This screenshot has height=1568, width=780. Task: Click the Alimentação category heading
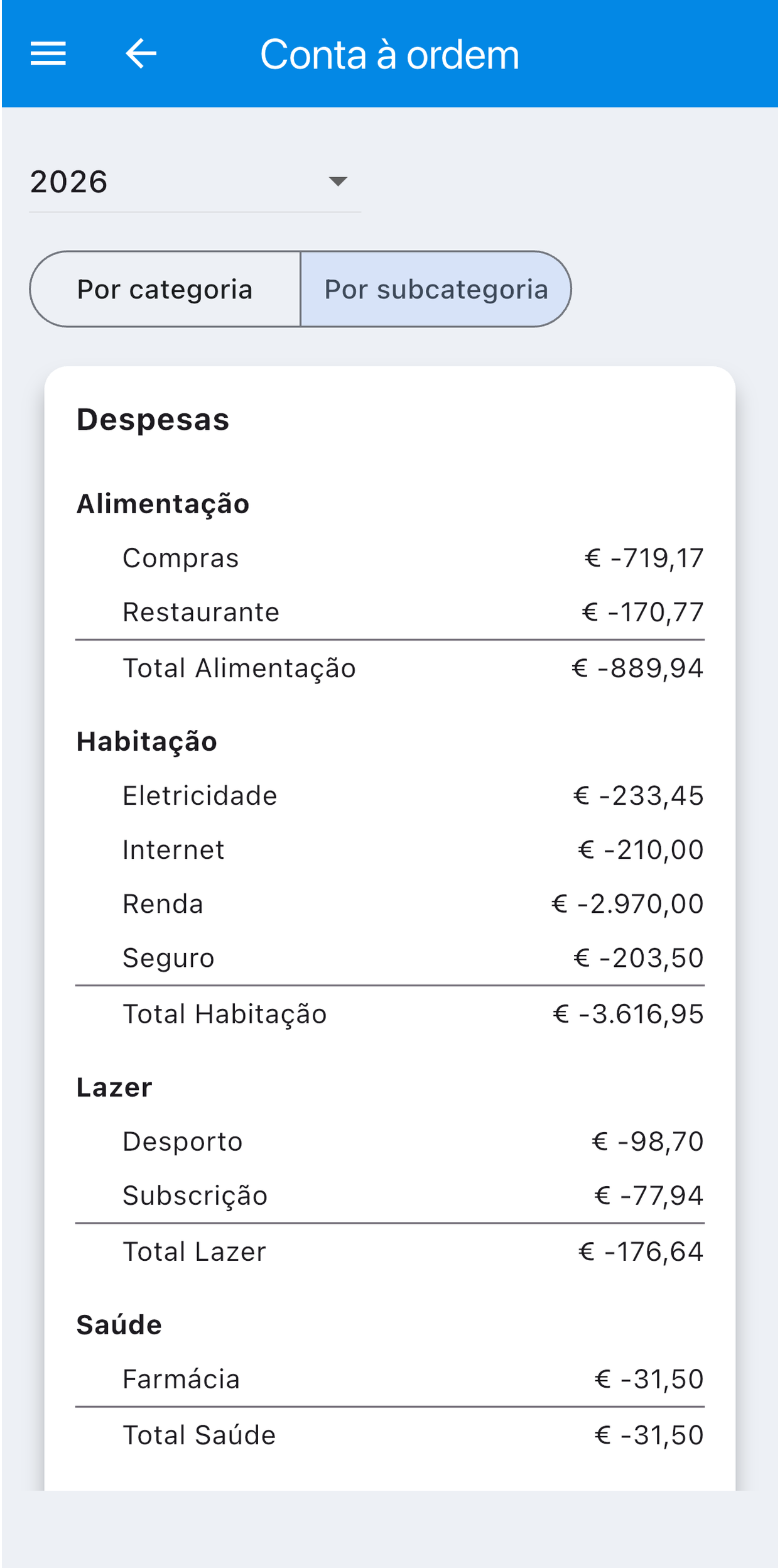[163, 504]
